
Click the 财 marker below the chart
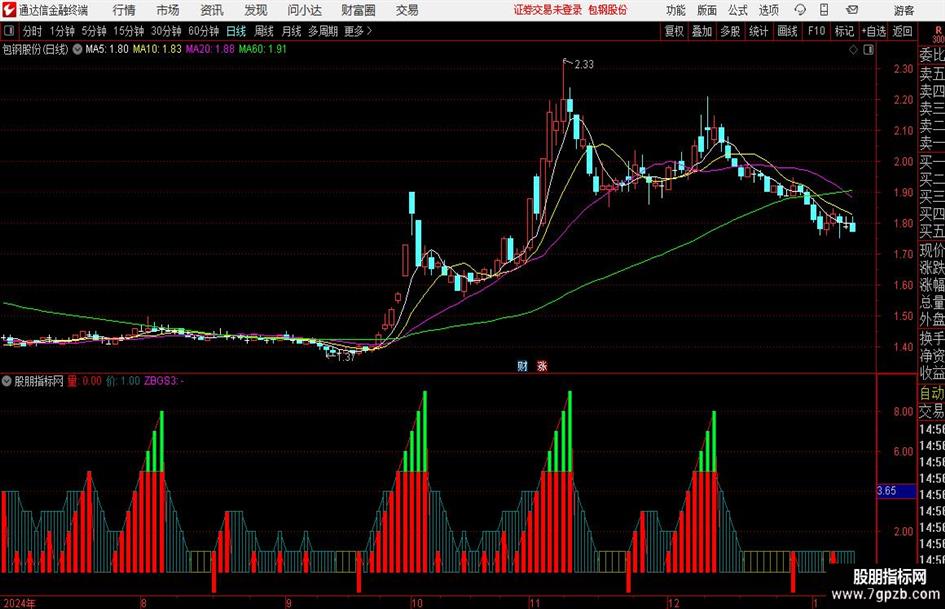click(x=522, y=365)
